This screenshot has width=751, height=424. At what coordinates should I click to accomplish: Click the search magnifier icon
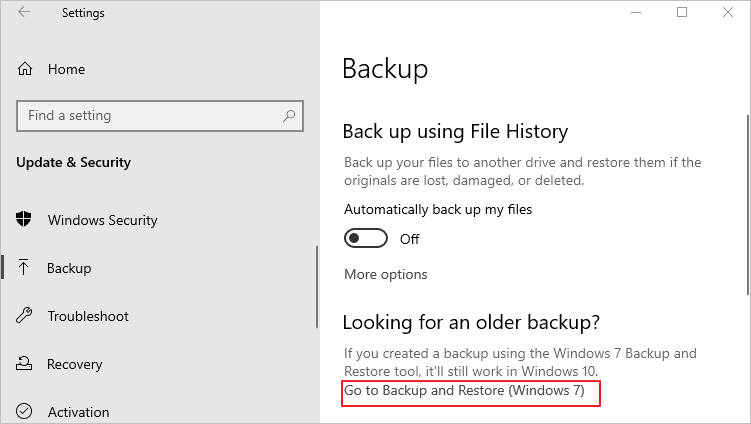click(x=289, y=116)
